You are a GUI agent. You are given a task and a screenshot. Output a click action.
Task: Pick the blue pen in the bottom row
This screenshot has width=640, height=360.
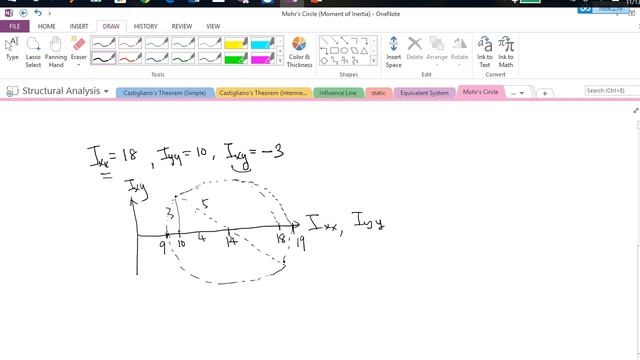click(156, 58)
